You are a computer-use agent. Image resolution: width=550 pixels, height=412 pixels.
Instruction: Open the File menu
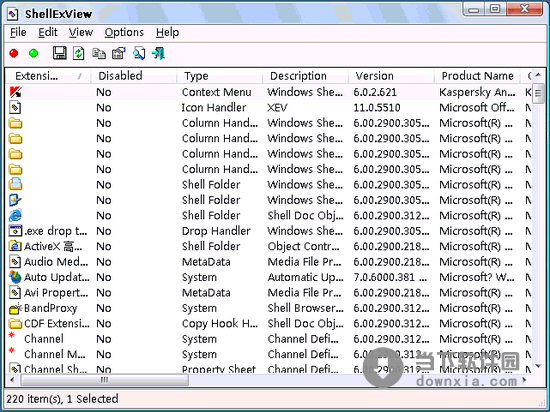(x=18, y=32)
